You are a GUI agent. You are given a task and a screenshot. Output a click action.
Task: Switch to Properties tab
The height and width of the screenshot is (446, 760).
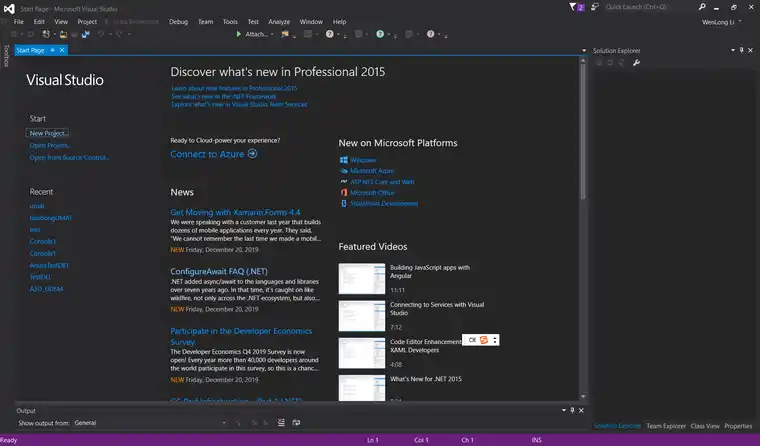pyautogui.click(x=738, y=426)
